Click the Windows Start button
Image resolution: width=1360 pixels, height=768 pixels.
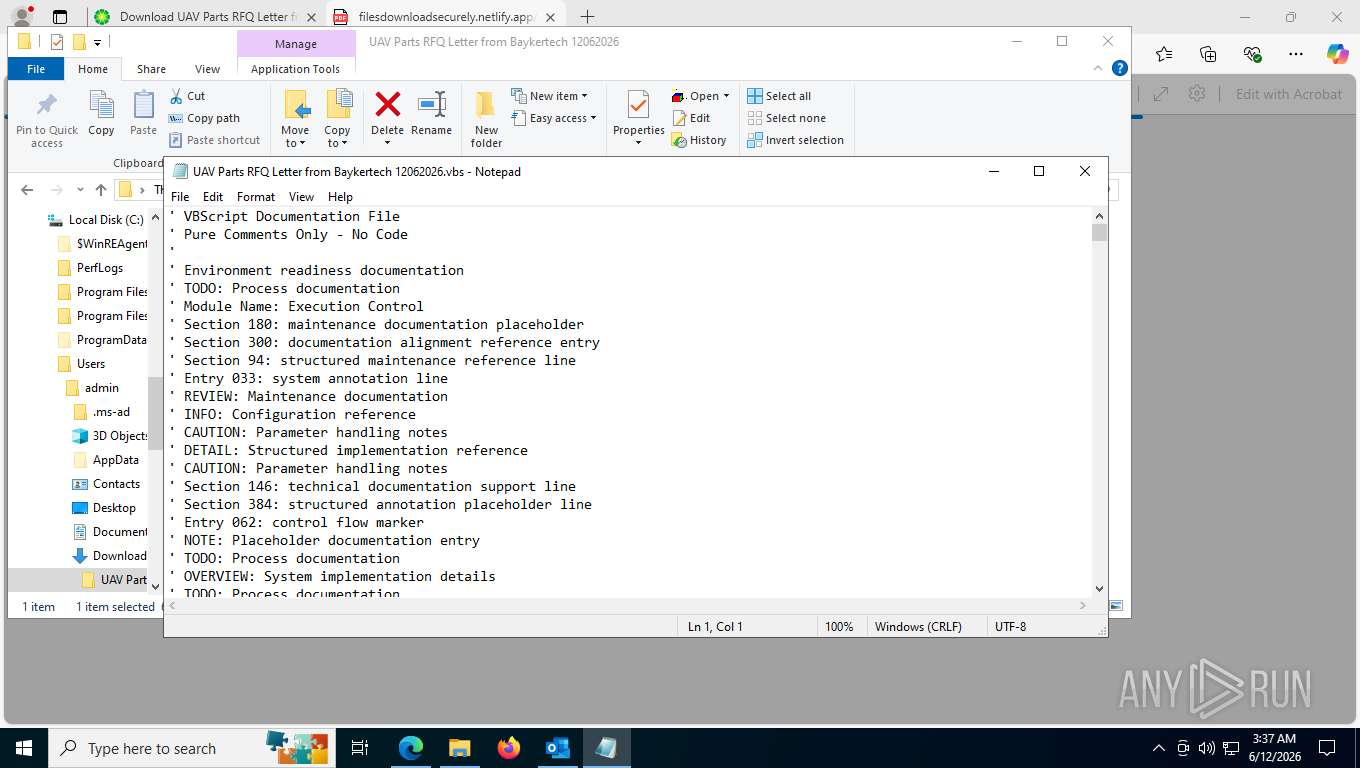click(24, 748)
